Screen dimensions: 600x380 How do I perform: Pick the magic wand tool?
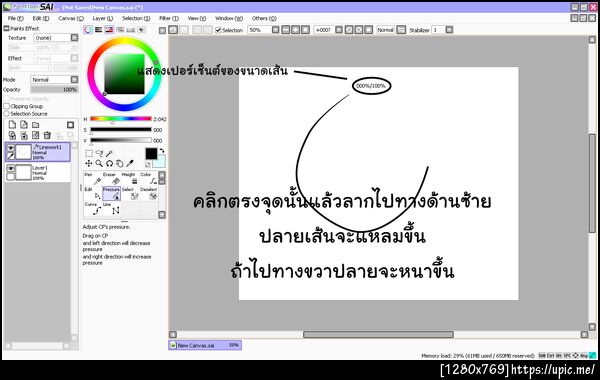109,153
